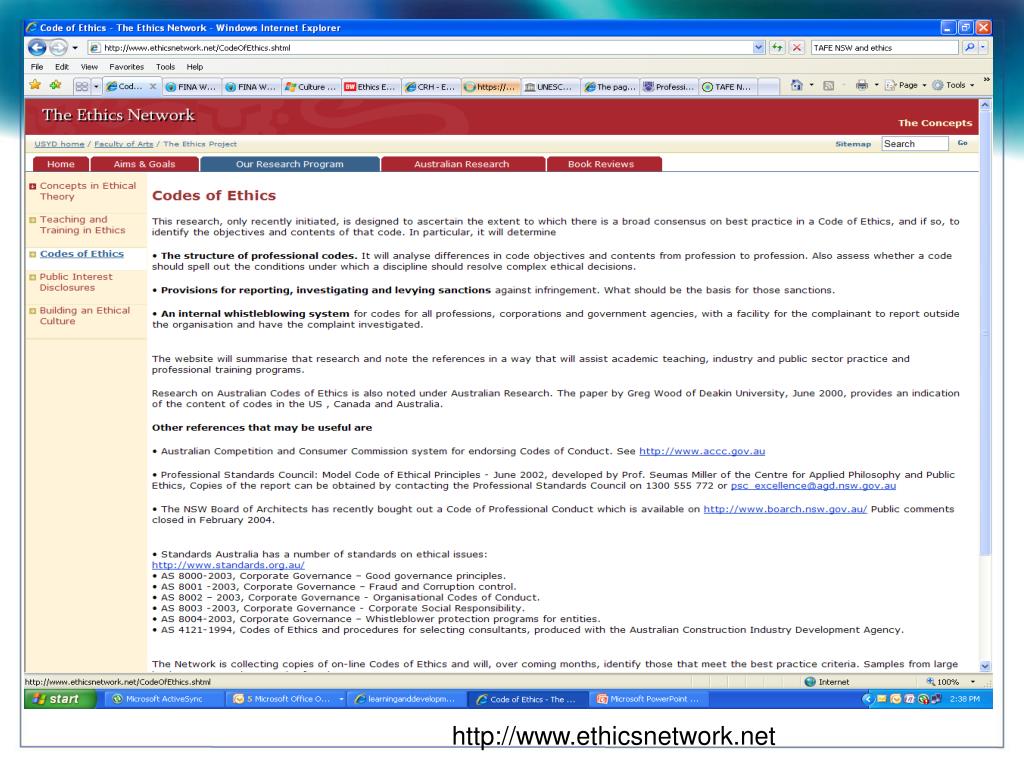This screenshot has width=1024, height=768.
Task: Visit the http://www.boarch.nsw.gov.au/ link
Action: coord(785,509)
